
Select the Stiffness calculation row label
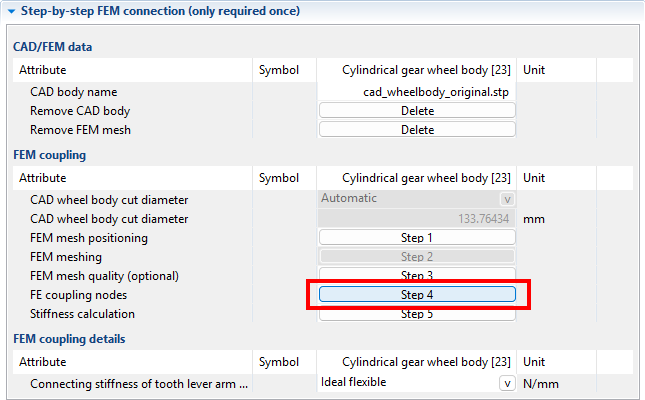tap(82, 314)
